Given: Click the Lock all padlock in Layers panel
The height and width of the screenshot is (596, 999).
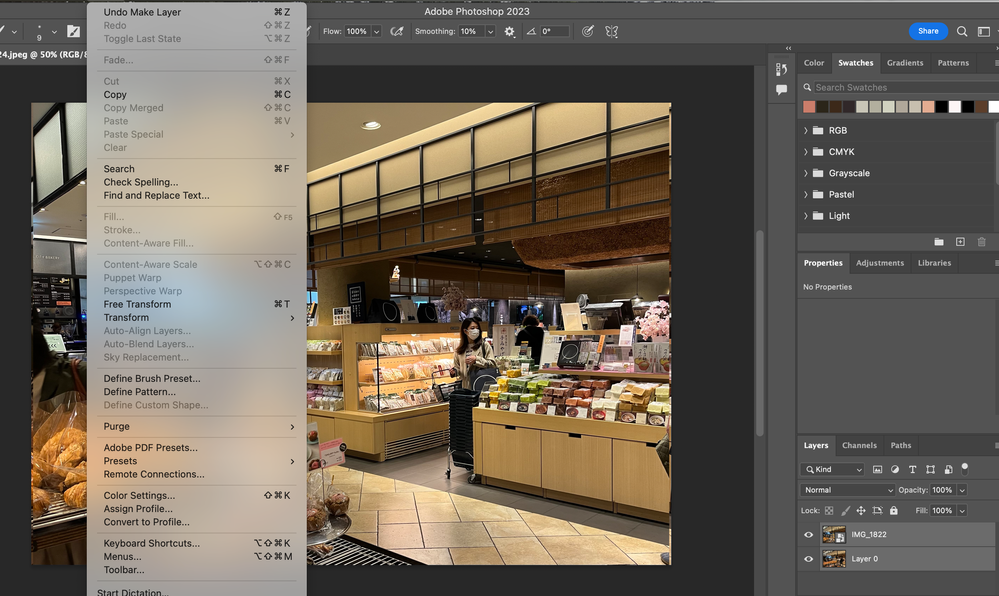Looking at the screenshot, I should click(x=893, y=510).
